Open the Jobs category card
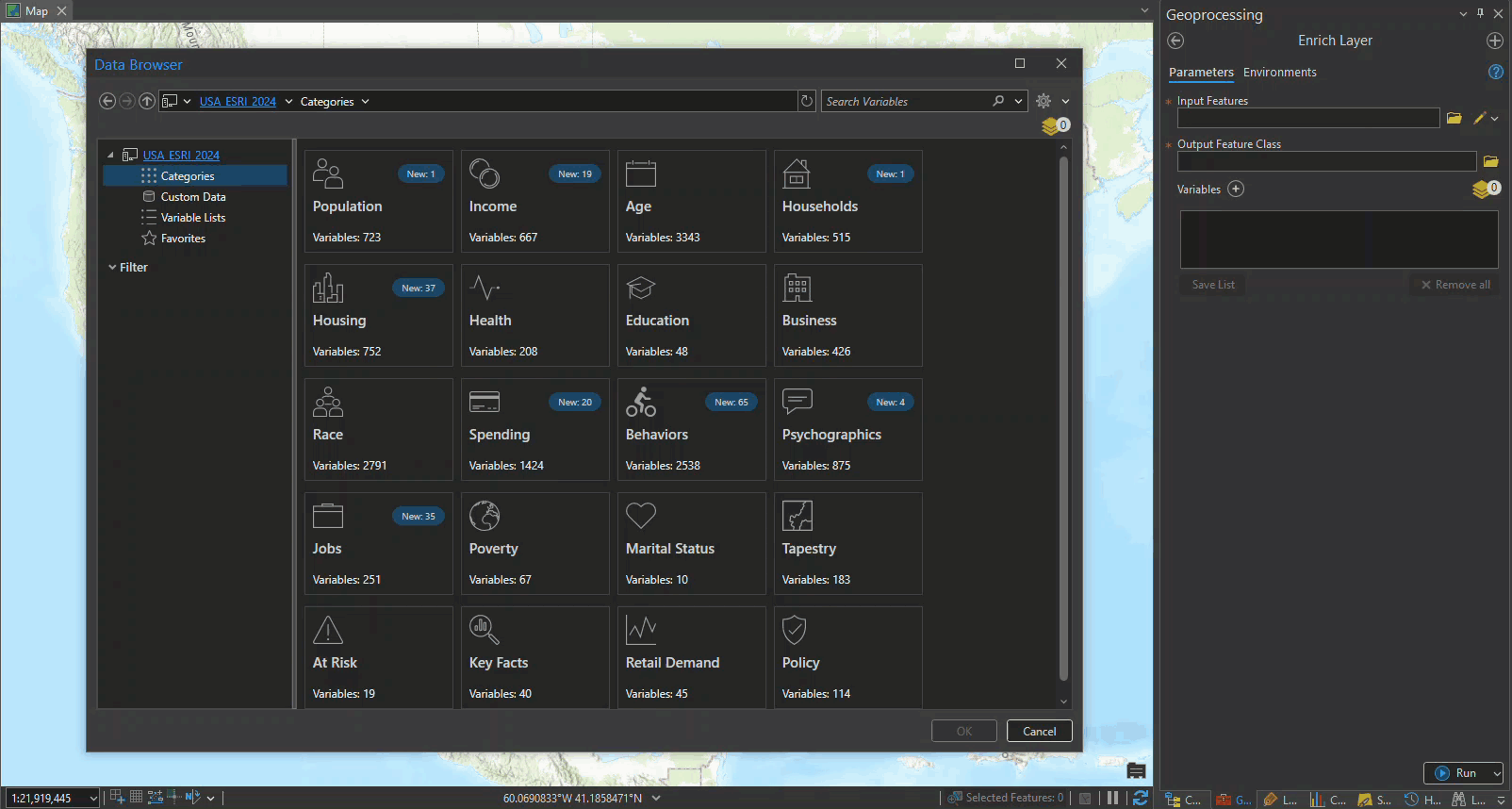Screen dimensions: 1512x809 (x=378, y=543)
